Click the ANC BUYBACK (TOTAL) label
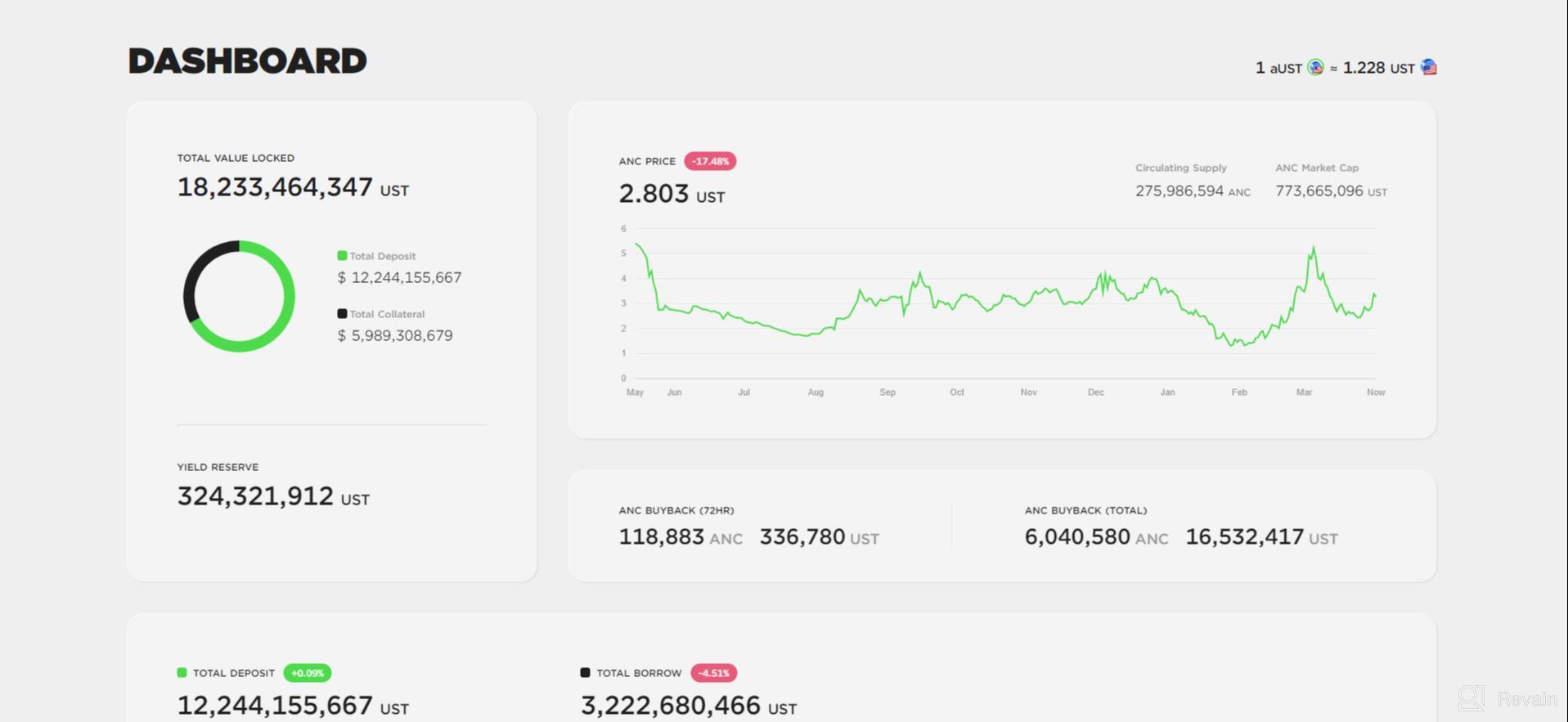Screen dimensions: 1568x722 tap(1085, 510)
